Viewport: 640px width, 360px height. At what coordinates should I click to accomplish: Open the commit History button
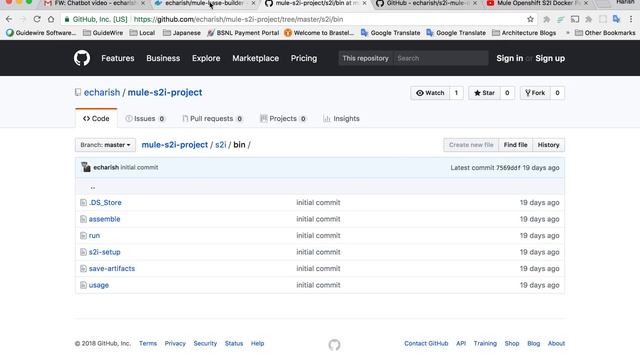549,145
